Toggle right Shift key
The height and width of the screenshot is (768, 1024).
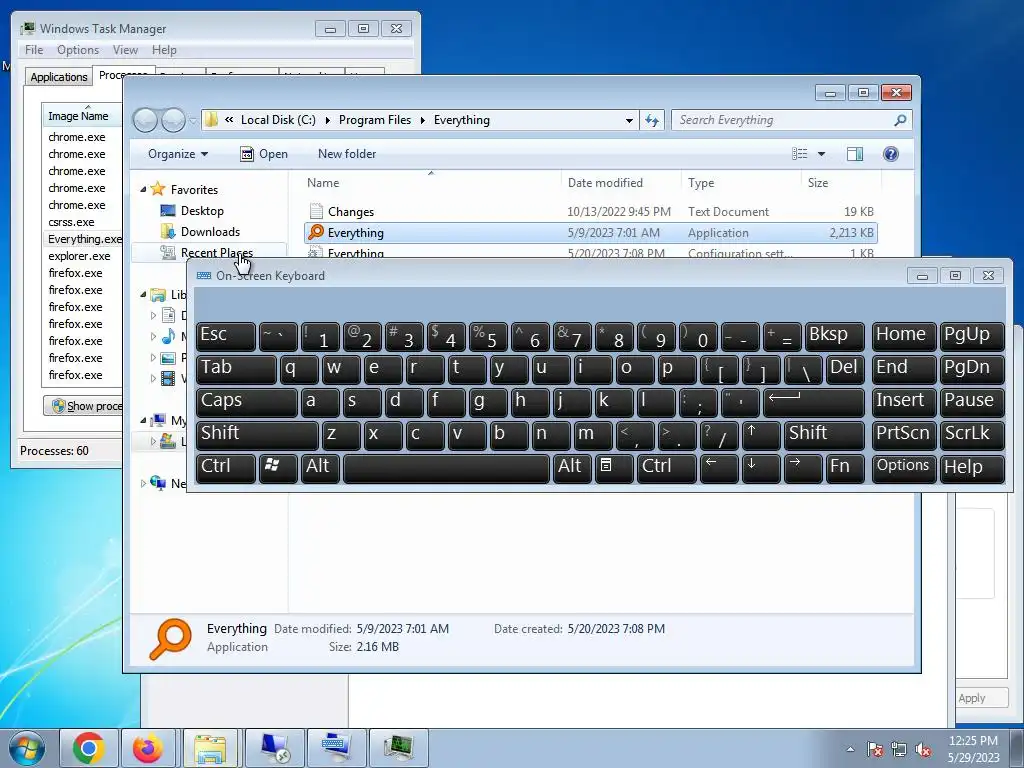click(x=824, y=435)
